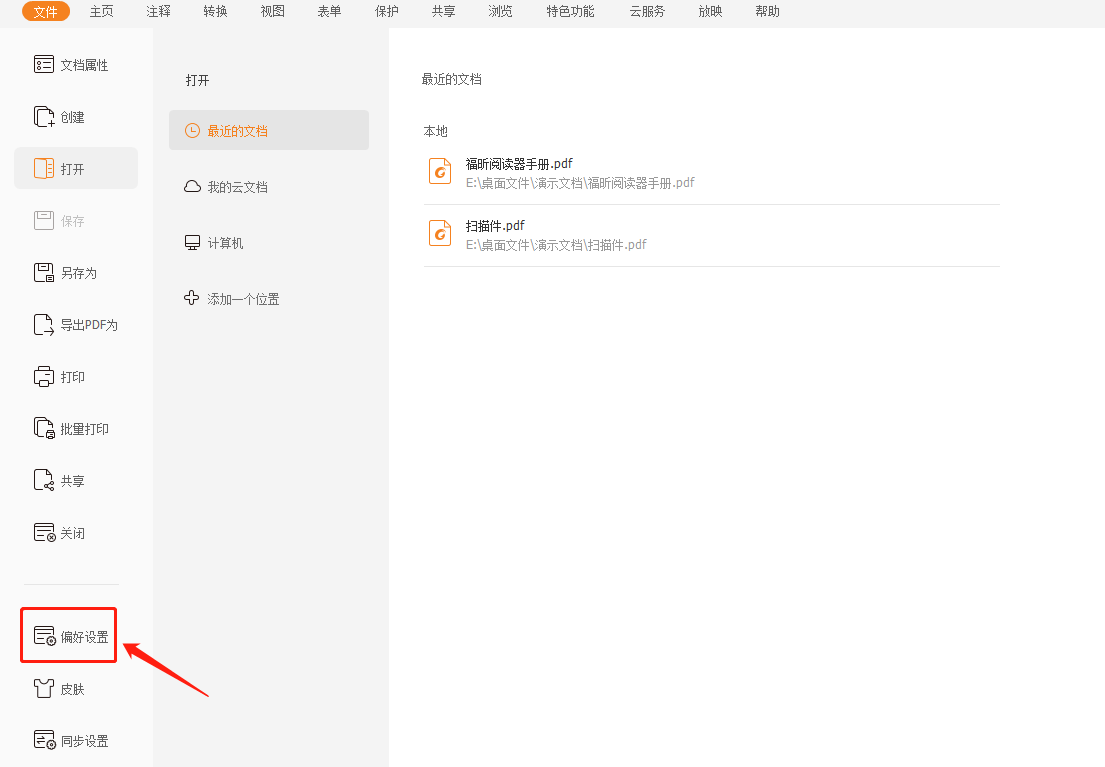Screen dimensions: 1105x767
Task: Click 添加一个位置 to add a location
Action: tap(242, 299)
